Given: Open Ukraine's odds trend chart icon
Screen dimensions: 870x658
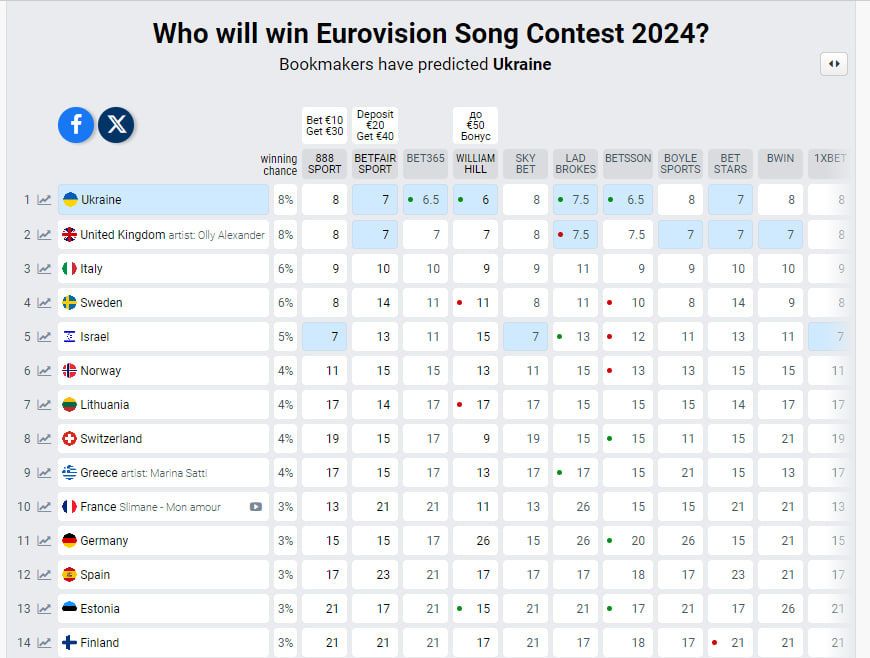Looking at the screenshot, I should 44,200.
